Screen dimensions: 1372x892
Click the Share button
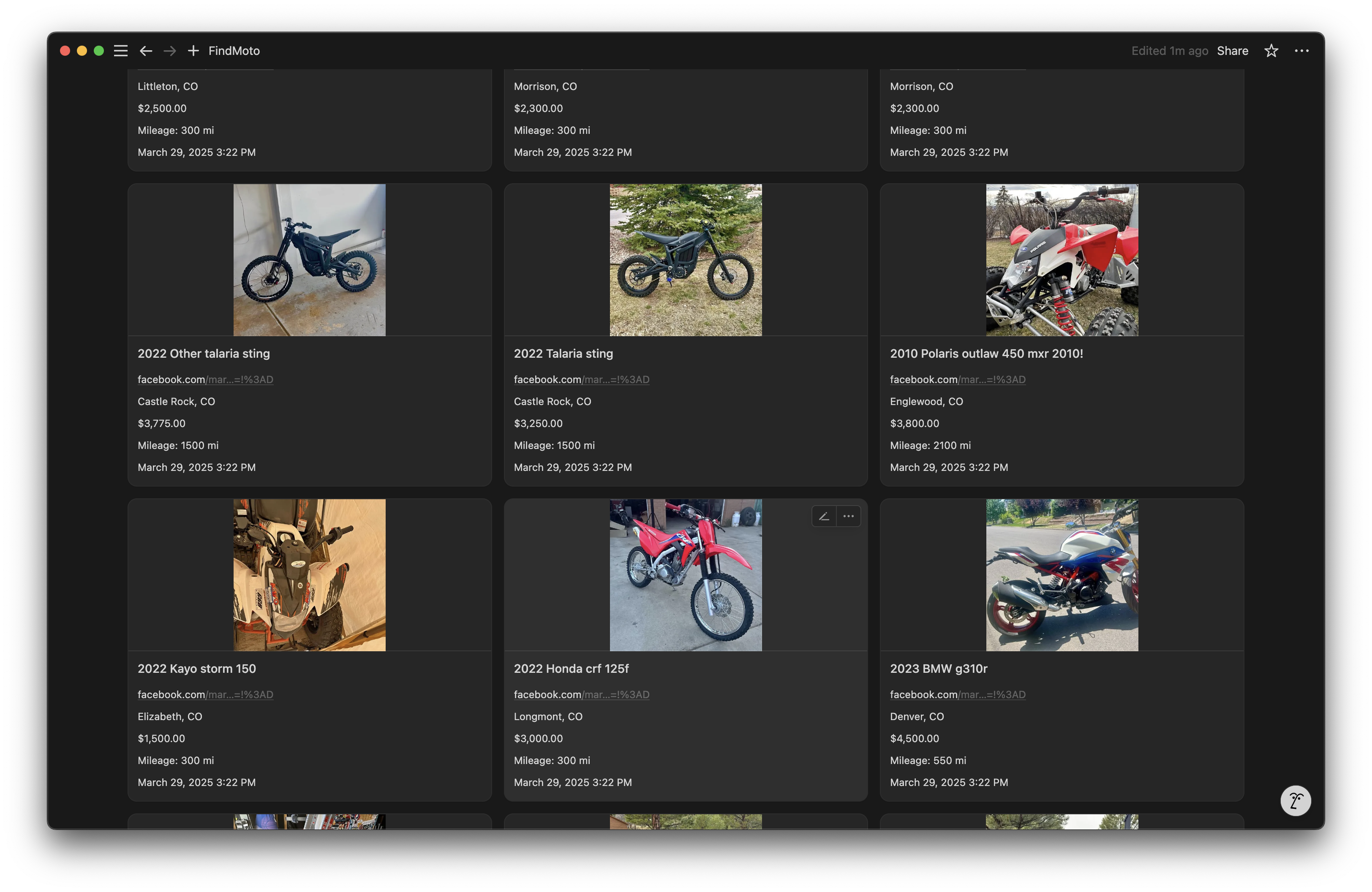click(1233, 51)
